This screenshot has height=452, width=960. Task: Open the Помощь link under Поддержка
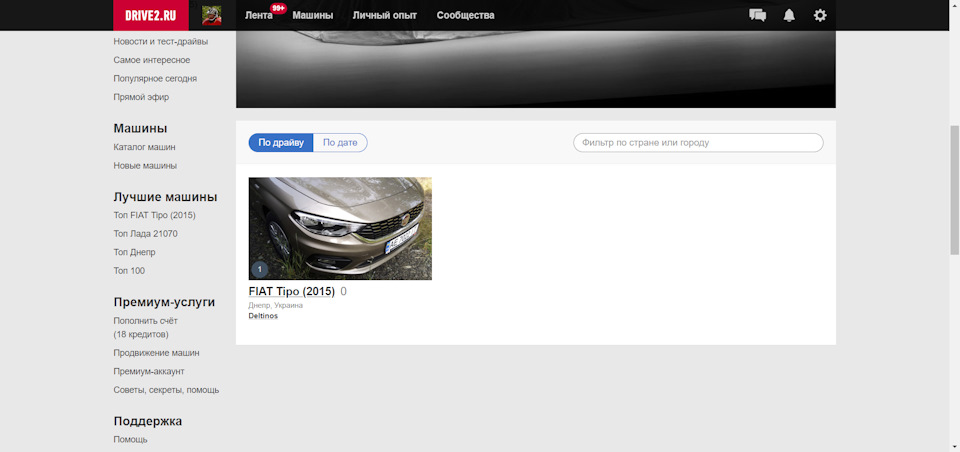pos(130,439)
